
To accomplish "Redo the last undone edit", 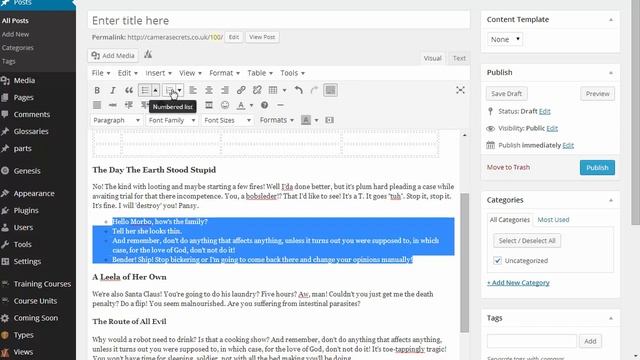I will point(314,90).
